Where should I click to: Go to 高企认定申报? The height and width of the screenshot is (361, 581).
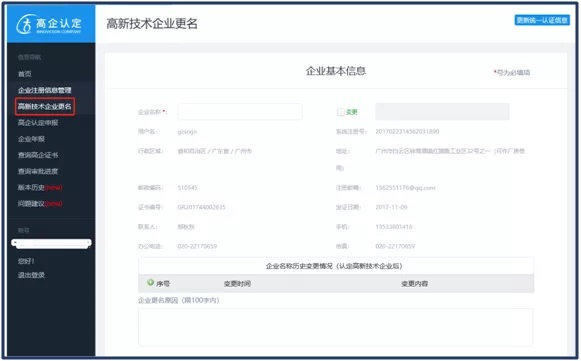(38, 123)
